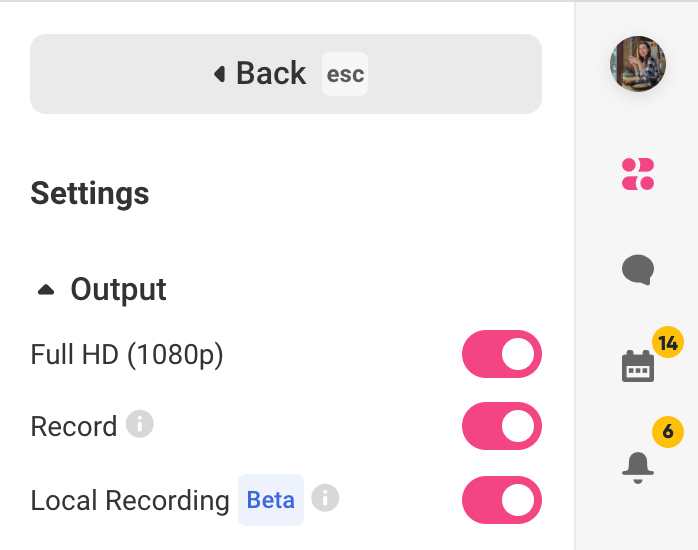Click the Back button
The width and height of the screenshot is (698, 550).
click(286, 74)
